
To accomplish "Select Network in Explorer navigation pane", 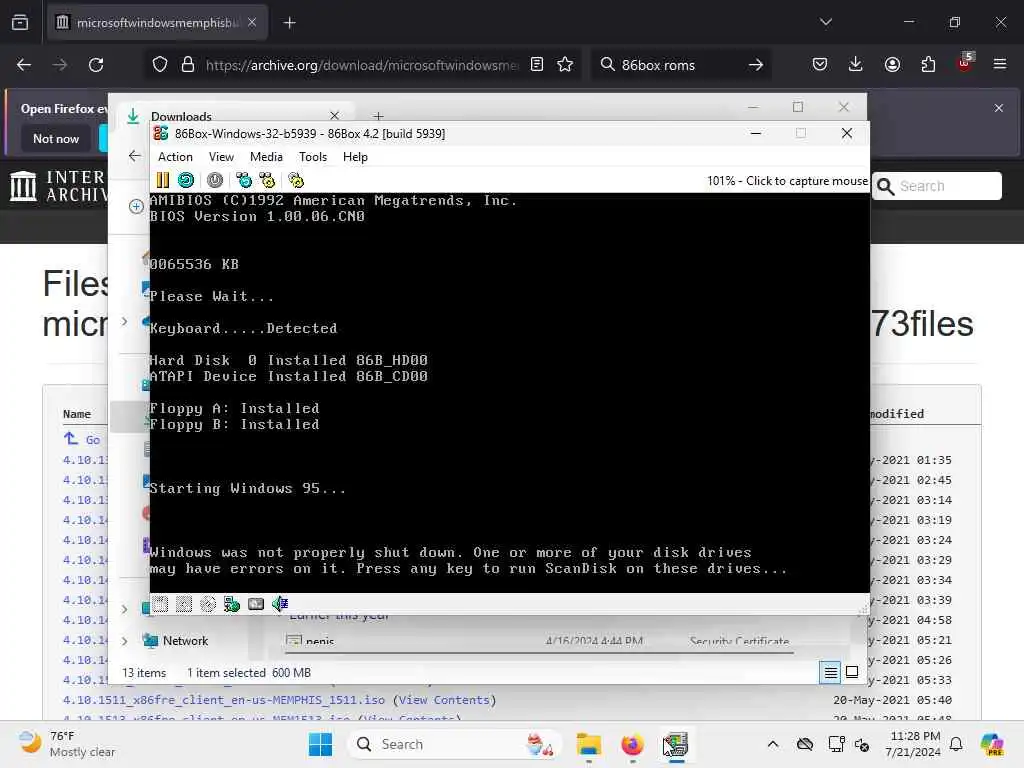I will click(185, 641).
